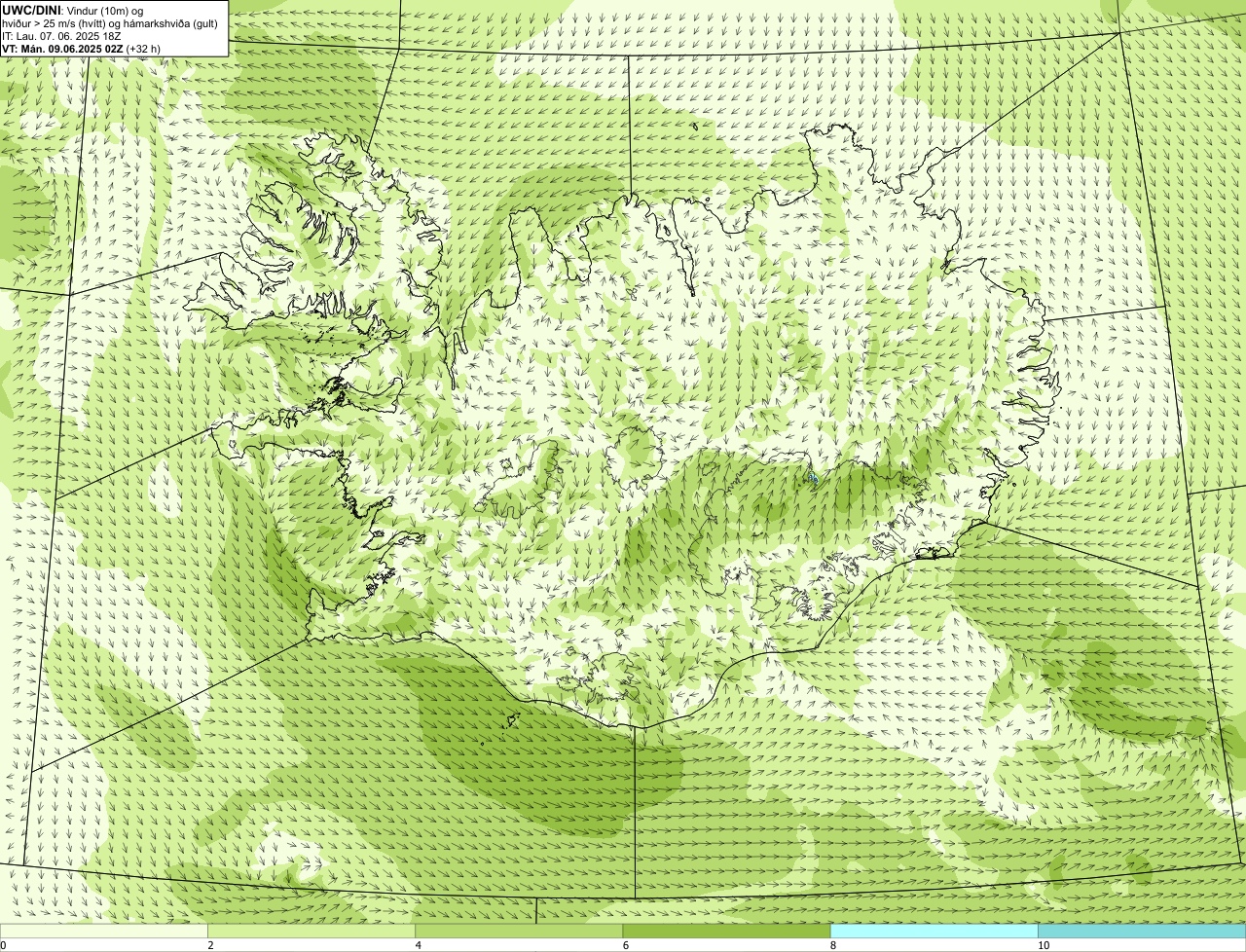Click the 6–8 m/s dark green legend segment
Screen dimensions: 1246x952
[x=726, y=931]
